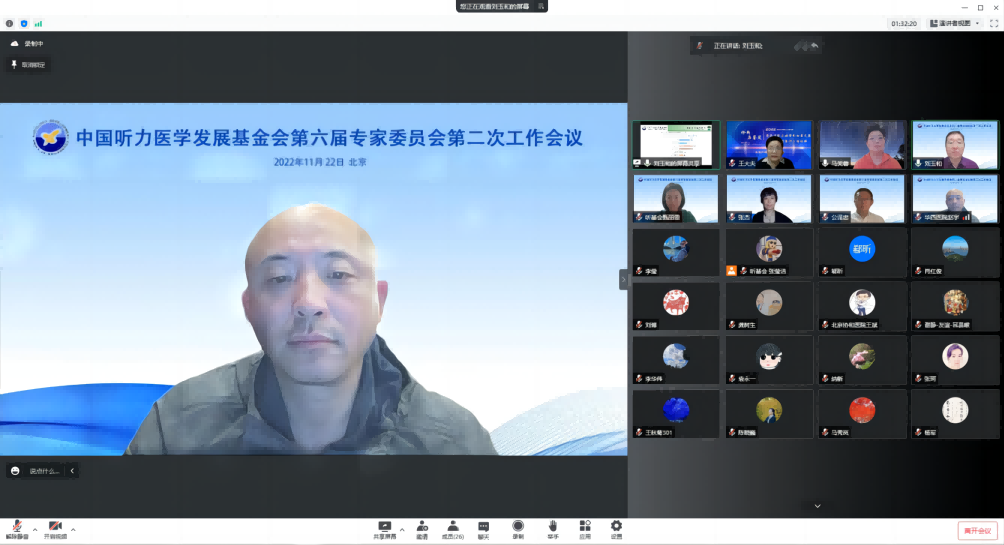The image size is (1004, 545).
Task: Invite people to the meeting
Action: click(x=422, y=530)
